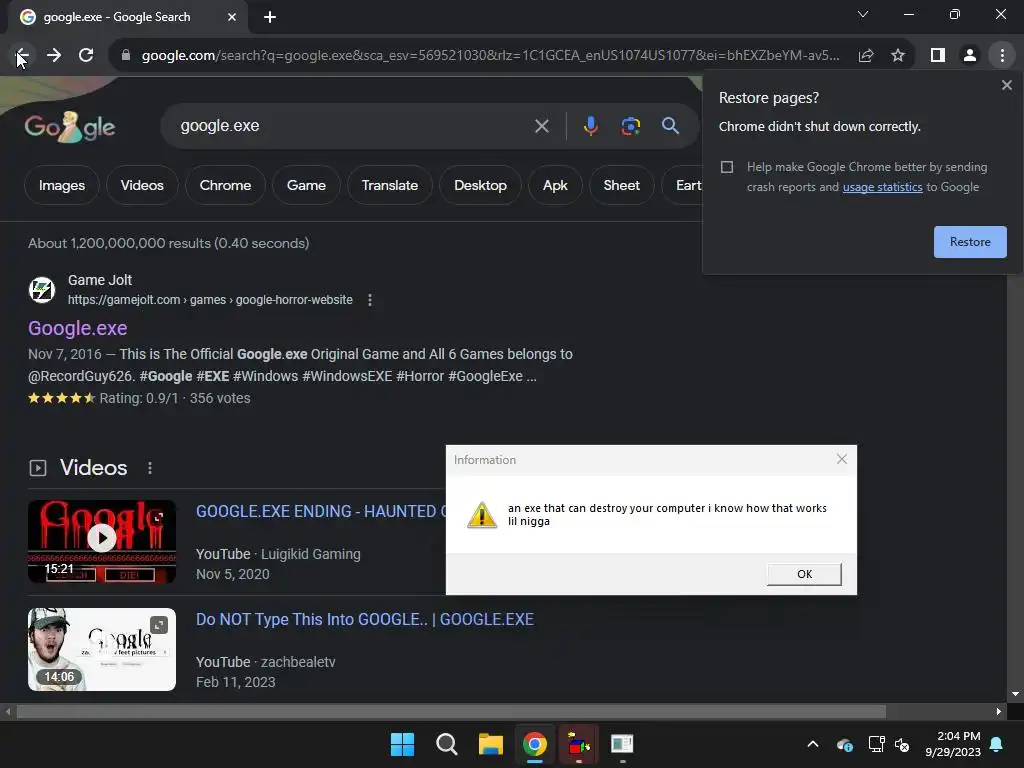The height and width of the screenshot is (768, 1024).
Task: Open the colorful blocks app in taskbar
Action: click(x=579, y=744)
